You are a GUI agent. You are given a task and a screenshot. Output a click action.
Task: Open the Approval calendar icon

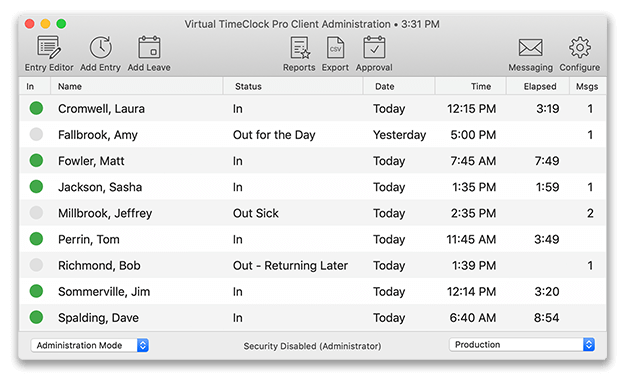click(x=374, y=48)
